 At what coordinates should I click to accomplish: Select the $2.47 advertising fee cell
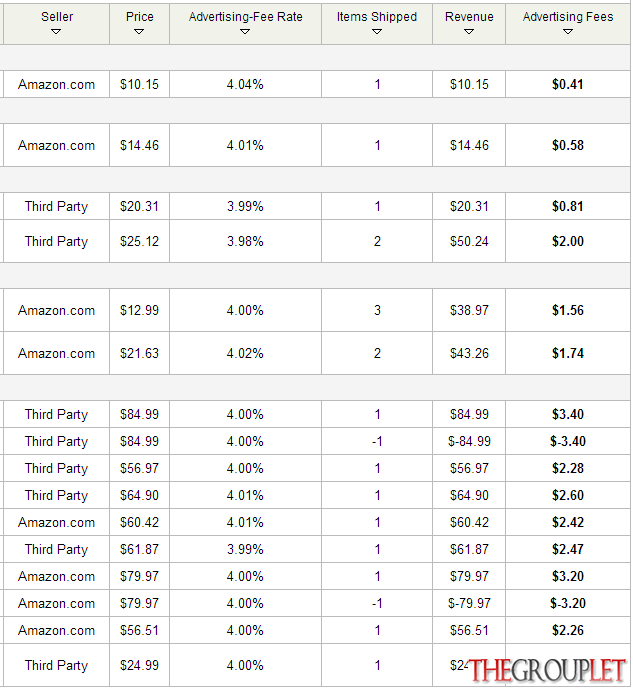(568, 549)
